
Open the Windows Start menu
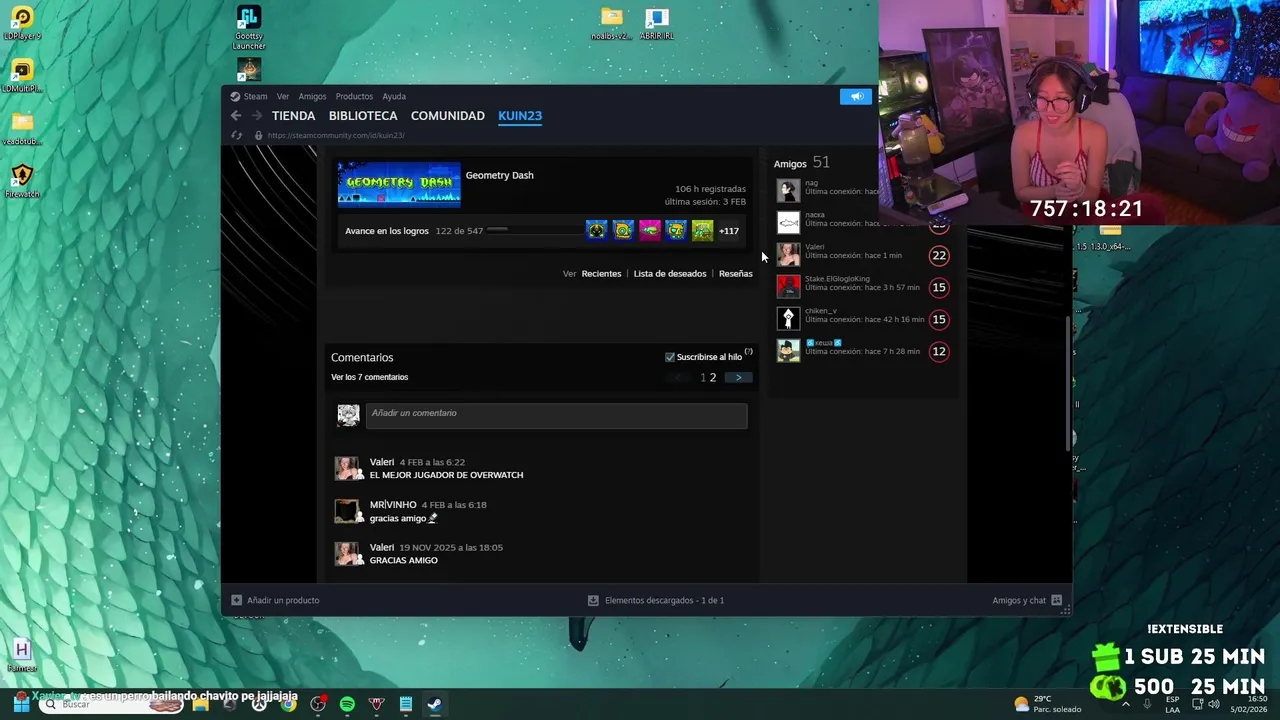[21, 704]
